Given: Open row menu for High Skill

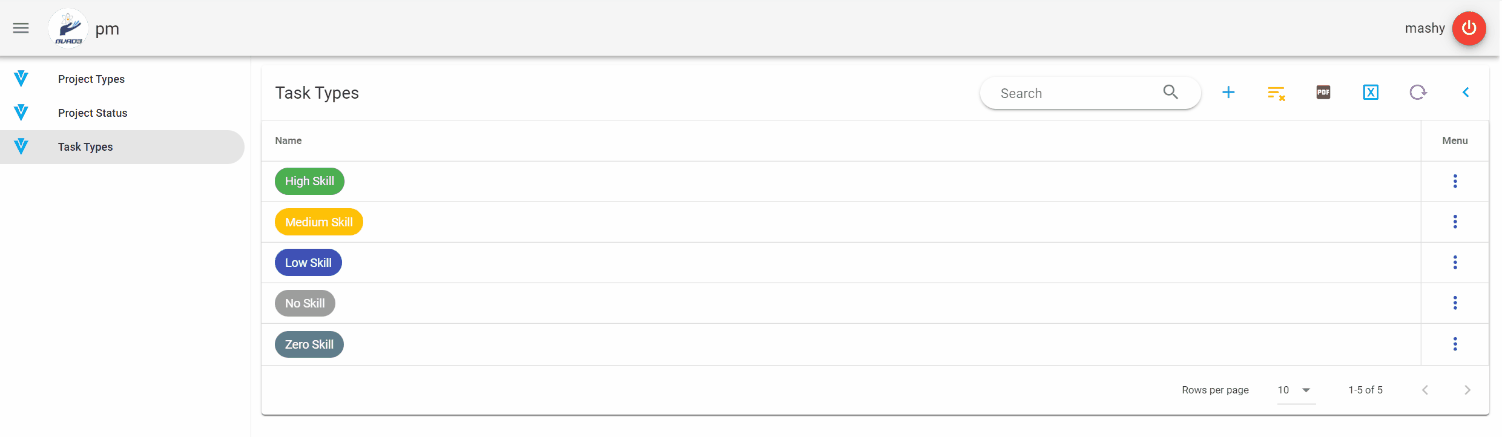Looking at the screenshot, I should click(1455, 181).
